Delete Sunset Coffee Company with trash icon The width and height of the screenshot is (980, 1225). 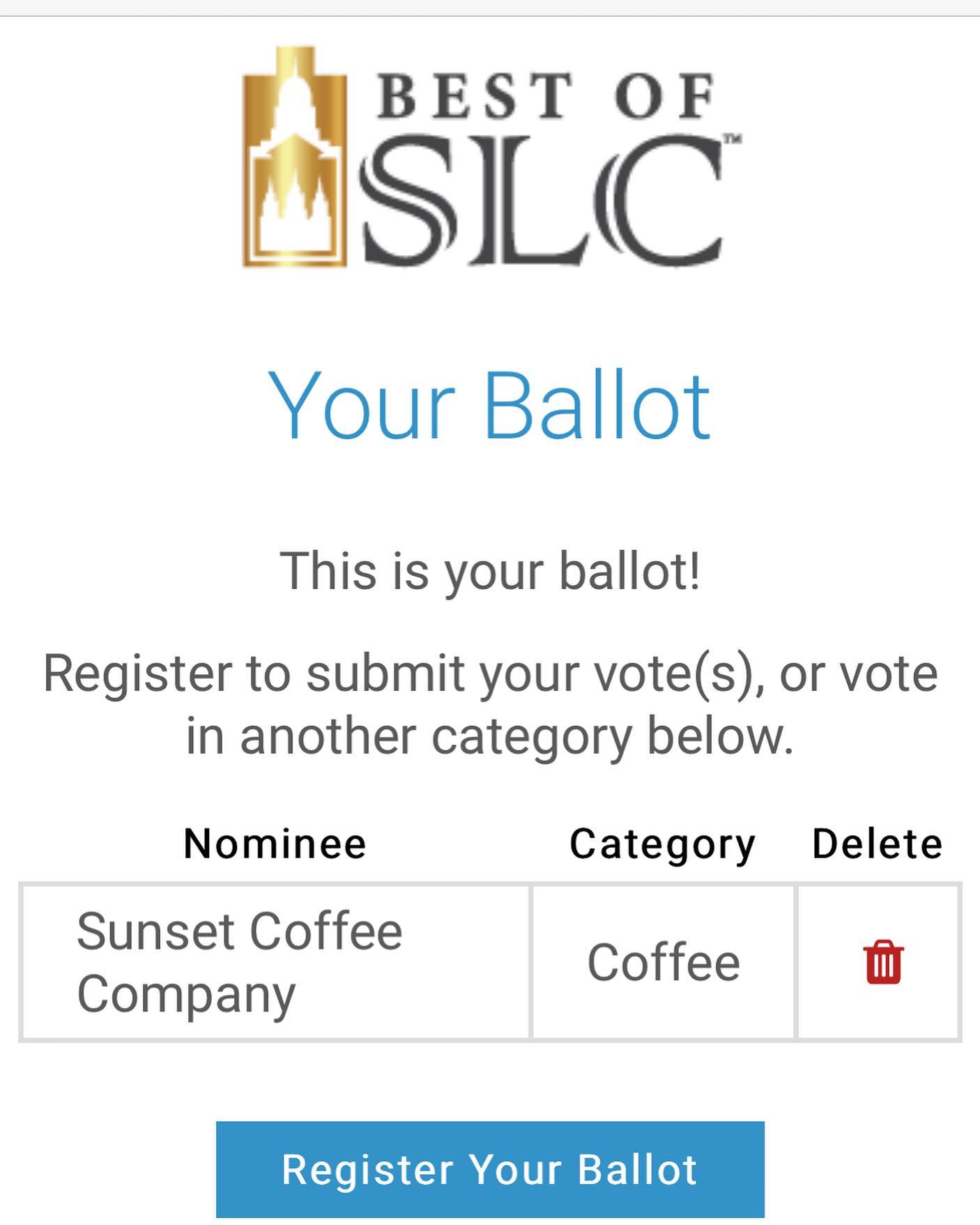tap(883, 962)
